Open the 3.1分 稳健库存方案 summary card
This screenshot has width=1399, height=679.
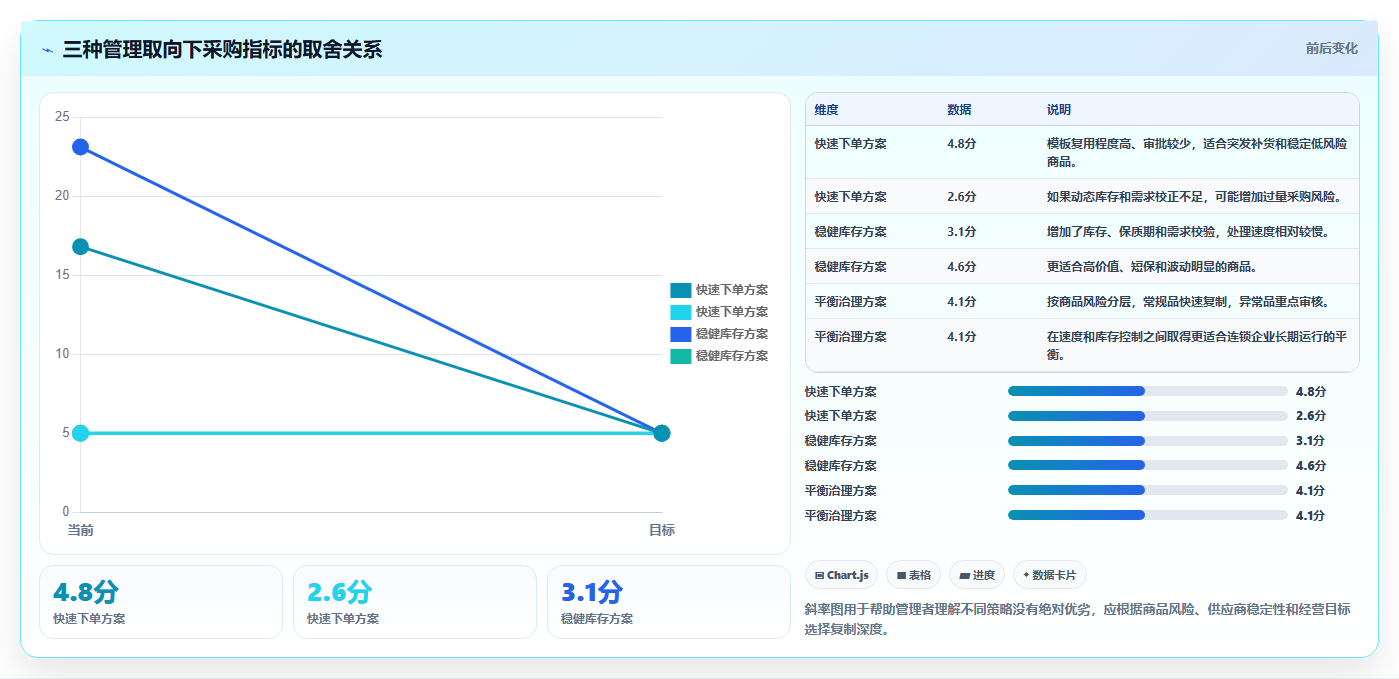669,602
